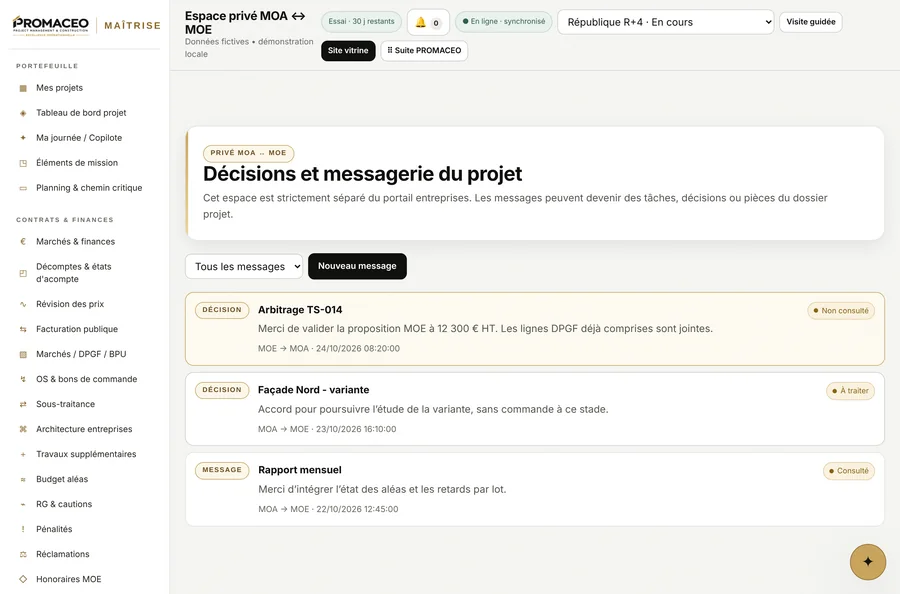Image resolution: width=900 pixels, height=594 pixels.
Task: Click the DÉCISION tag on Arbitrage TS-014
Action: (222, 310)
